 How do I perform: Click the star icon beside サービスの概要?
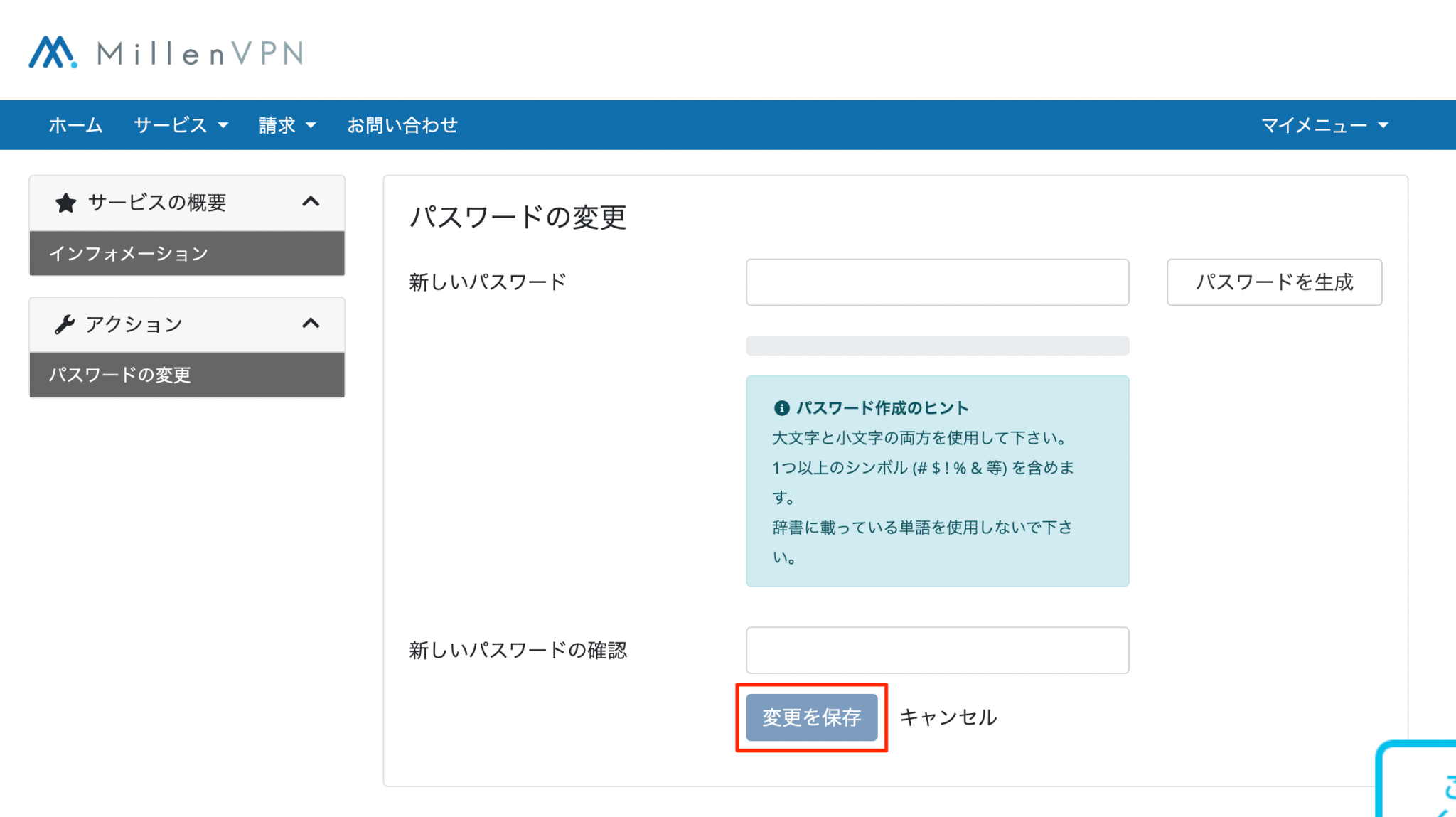point(65,203)
